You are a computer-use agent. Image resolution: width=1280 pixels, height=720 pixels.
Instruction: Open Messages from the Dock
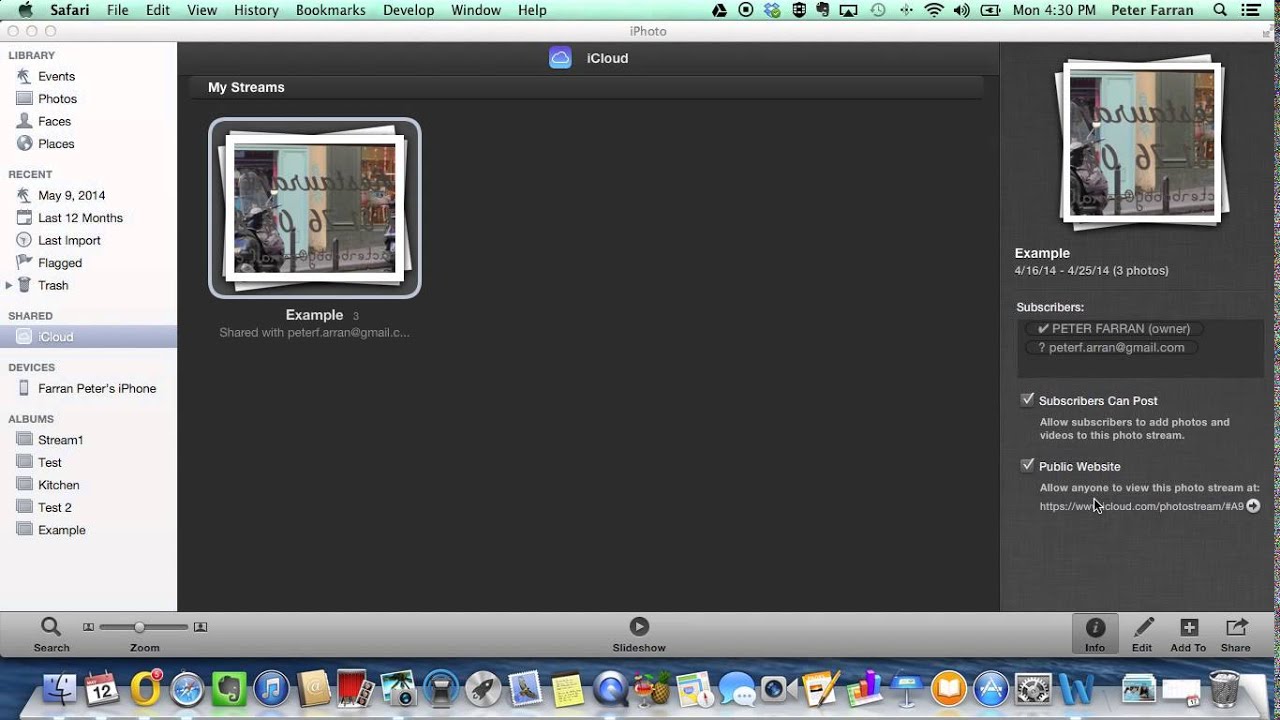[737, 689]
